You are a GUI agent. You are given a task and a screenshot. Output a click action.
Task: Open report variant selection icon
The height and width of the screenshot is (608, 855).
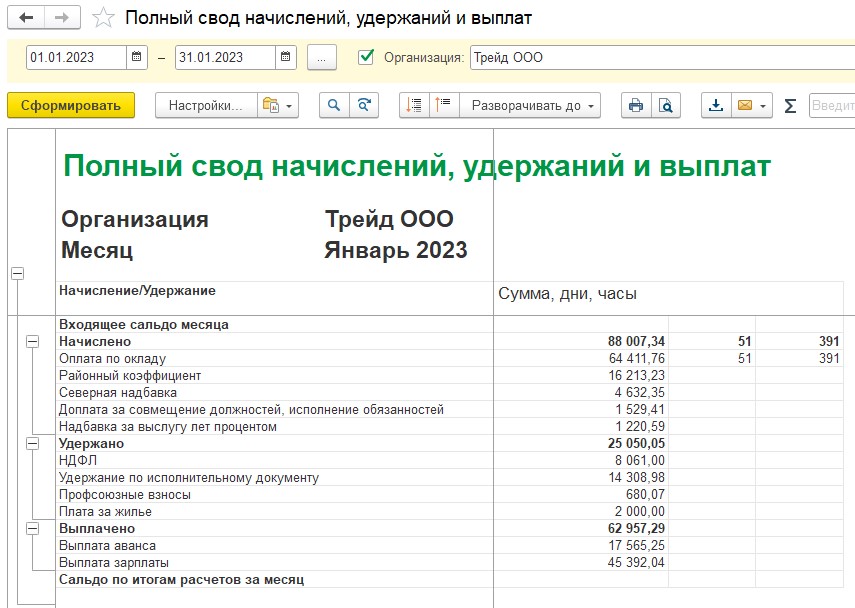click(270, 105)
